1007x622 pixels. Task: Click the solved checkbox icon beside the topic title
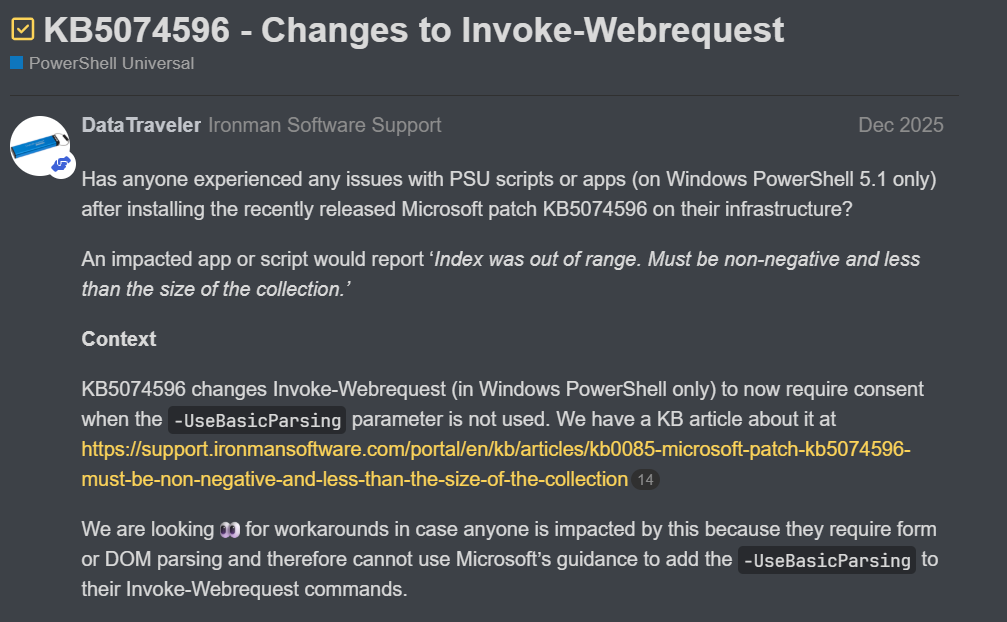(x=22, y=30)
